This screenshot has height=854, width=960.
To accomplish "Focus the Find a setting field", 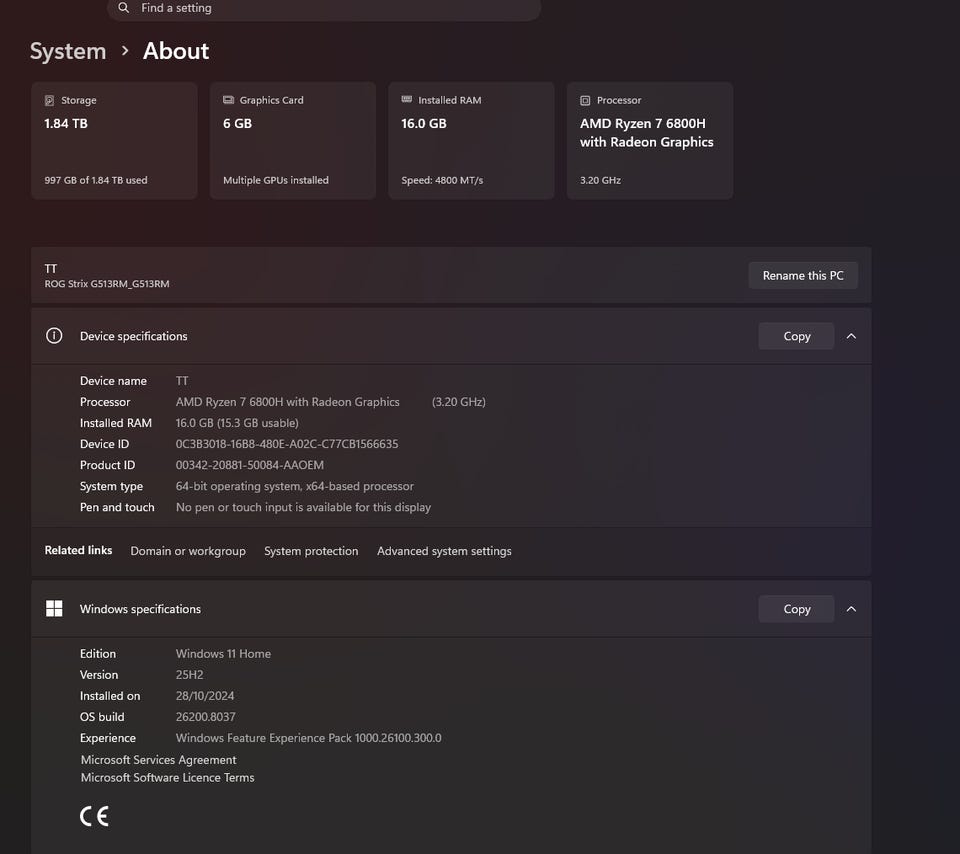I will tap(330, 8).
